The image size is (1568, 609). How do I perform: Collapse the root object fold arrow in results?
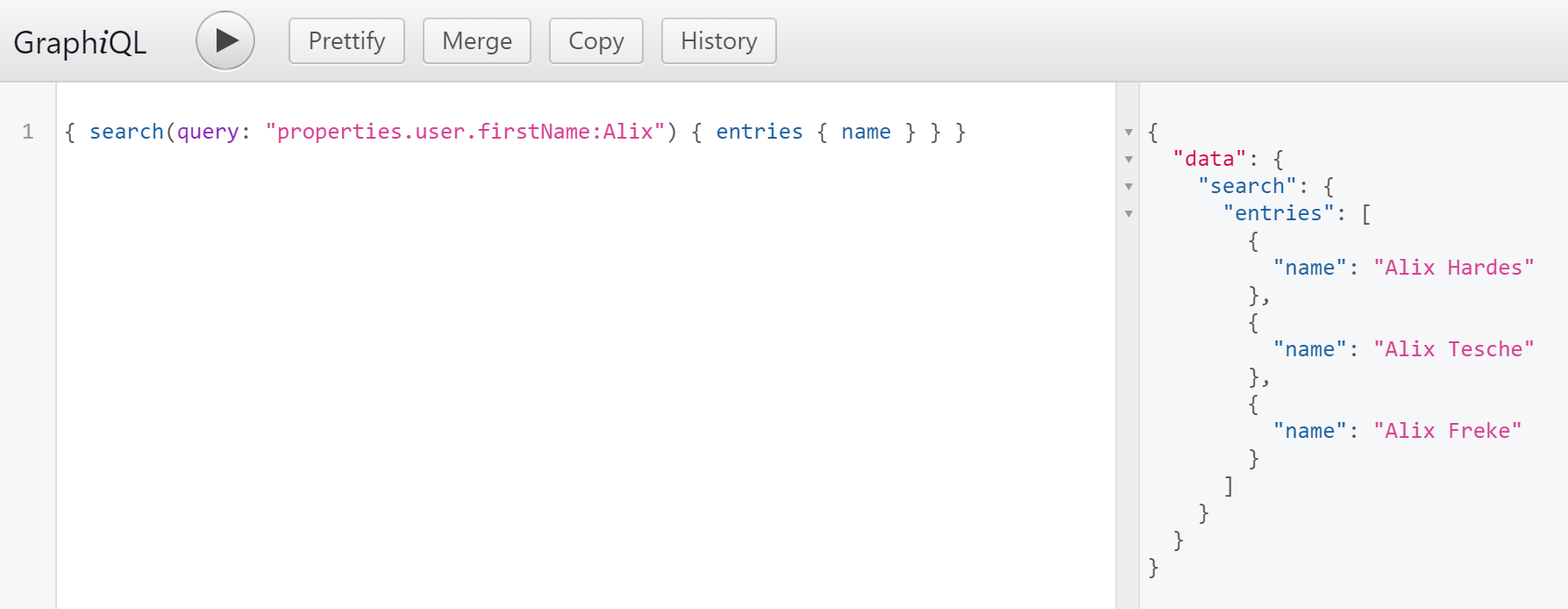click(x=1129, y=133)
